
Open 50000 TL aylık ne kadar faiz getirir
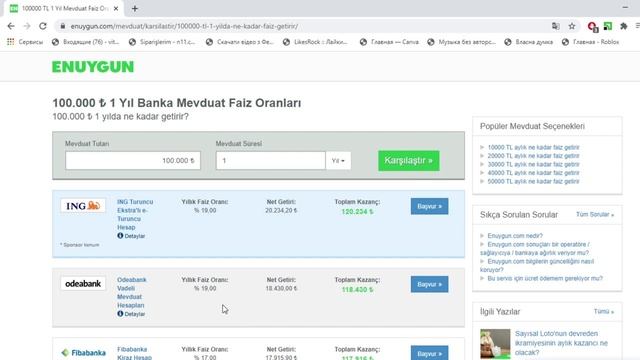pos(533,182)
